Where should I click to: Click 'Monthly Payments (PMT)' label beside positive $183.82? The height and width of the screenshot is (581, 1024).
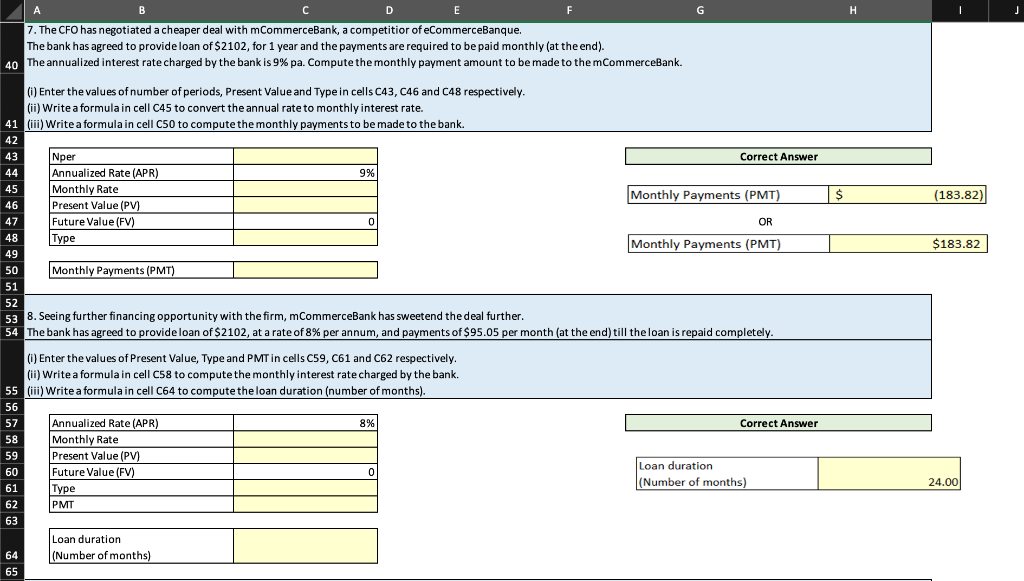click(729, 244)
